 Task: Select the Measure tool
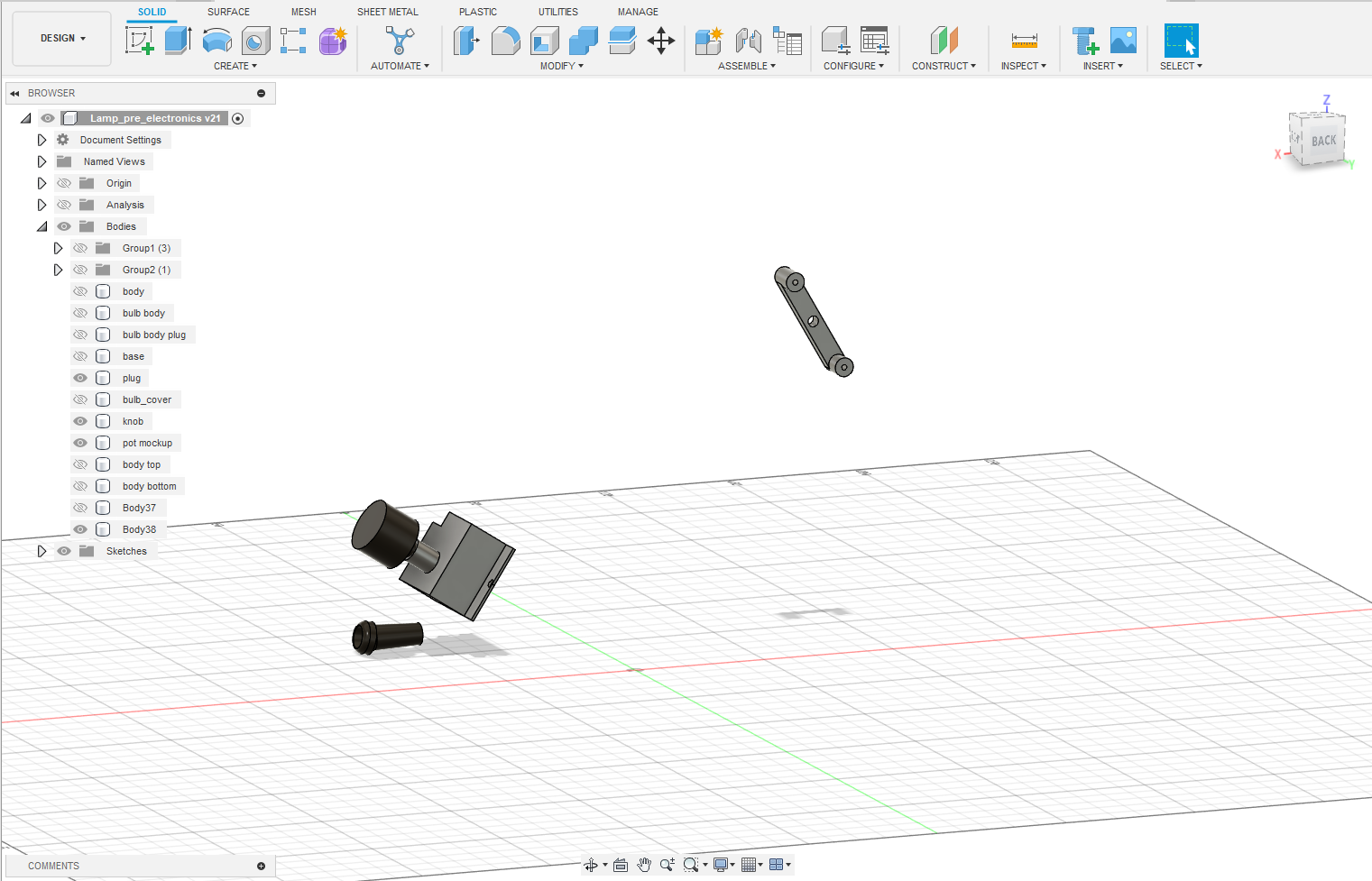pyautogui.click(x=1024, y=41)
